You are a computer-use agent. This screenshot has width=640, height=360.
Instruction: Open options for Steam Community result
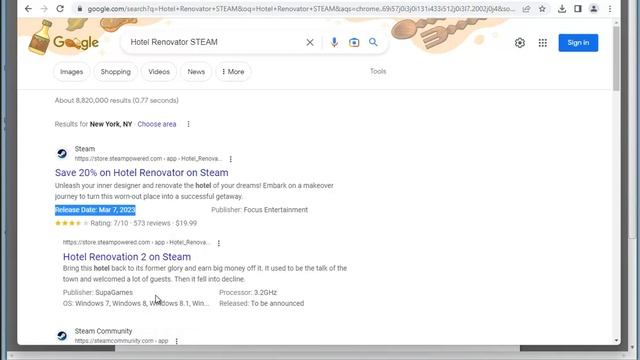177,341
